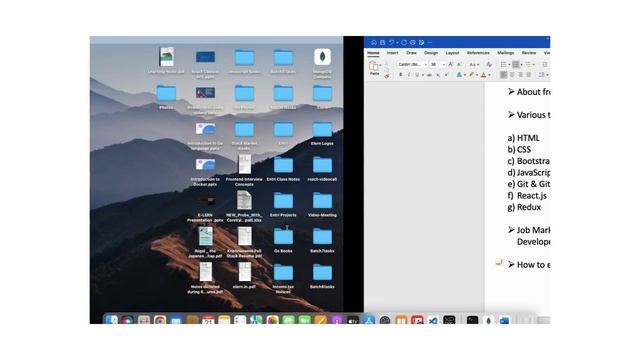The height and width of the screenshot is (360, 640).
Task: Open Visual Studio Code from the Dock
Action: 432,321
